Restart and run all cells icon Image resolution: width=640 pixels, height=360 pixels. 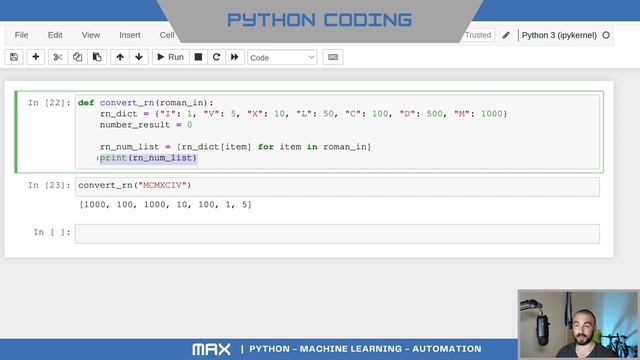click(x=234, y=57)
